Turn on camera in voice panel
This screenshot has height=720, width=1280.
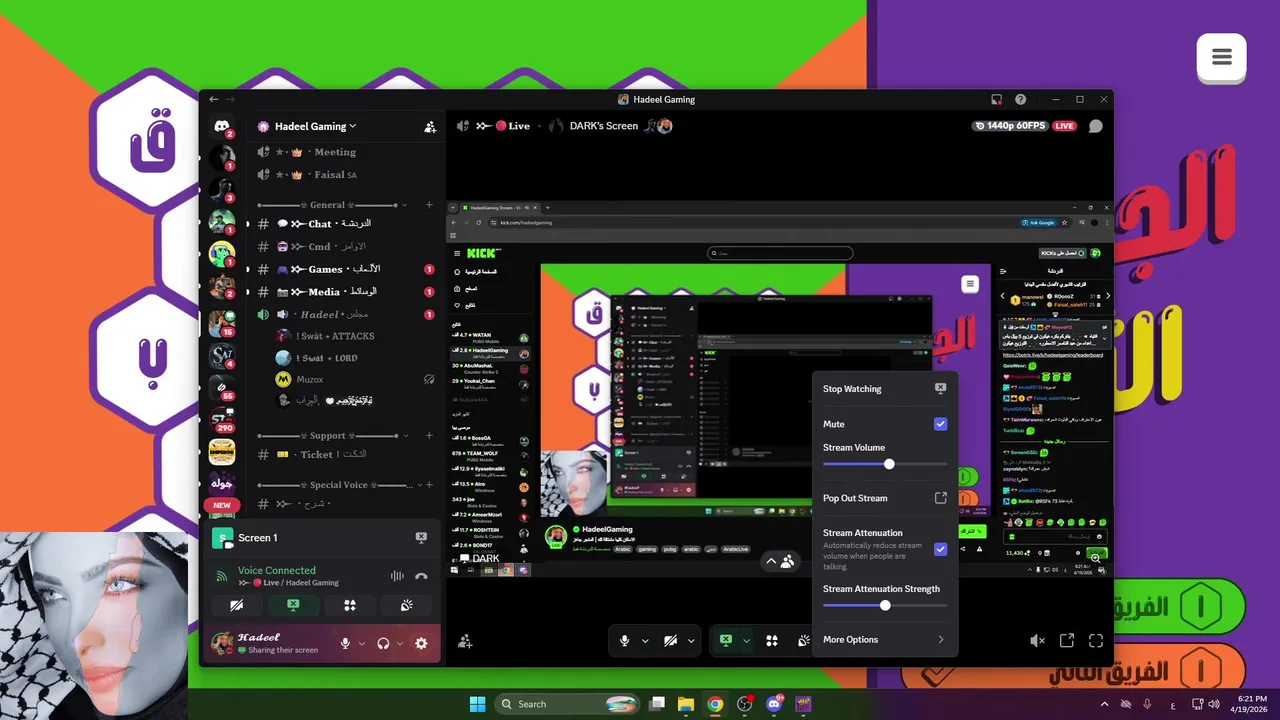(236, 605)
